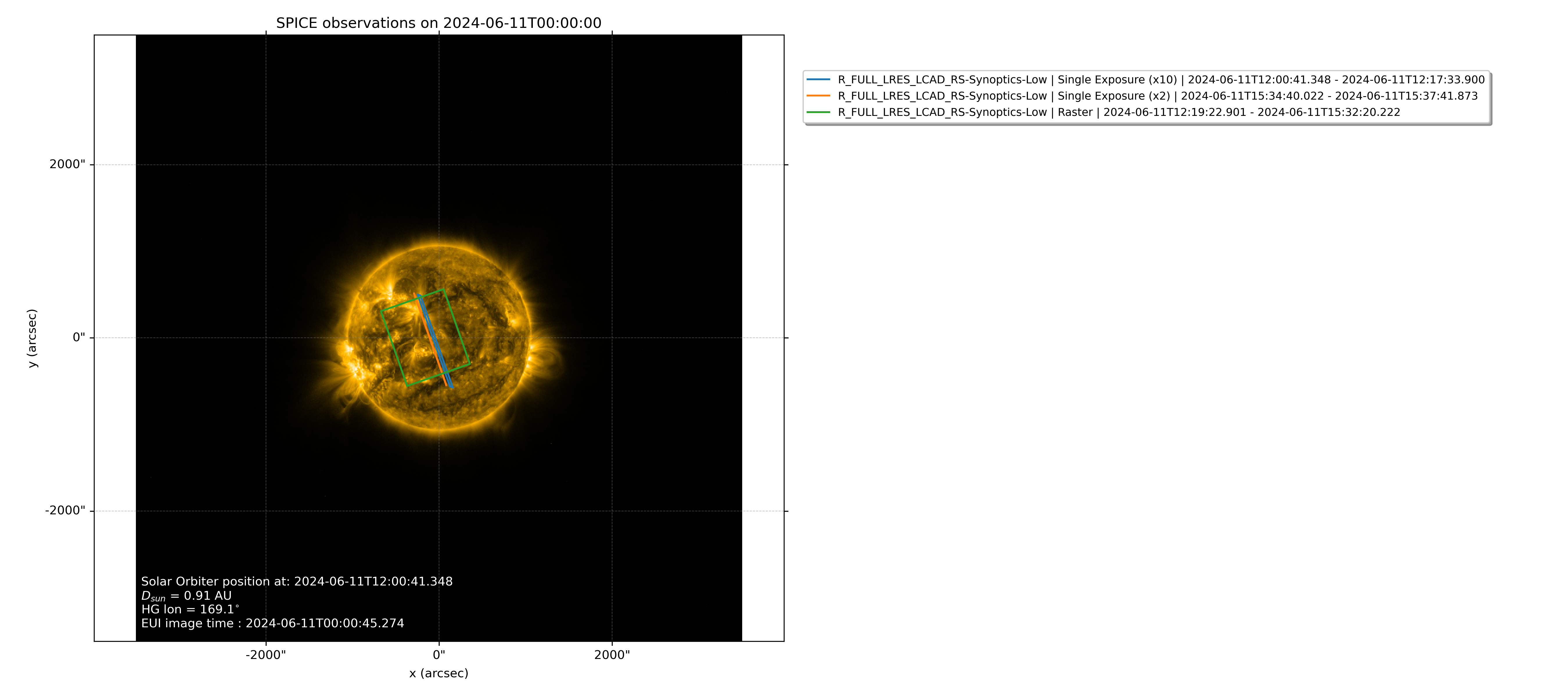Click the -2000" tick on the y-axis

pyautogui.click(x=65, y=511)
